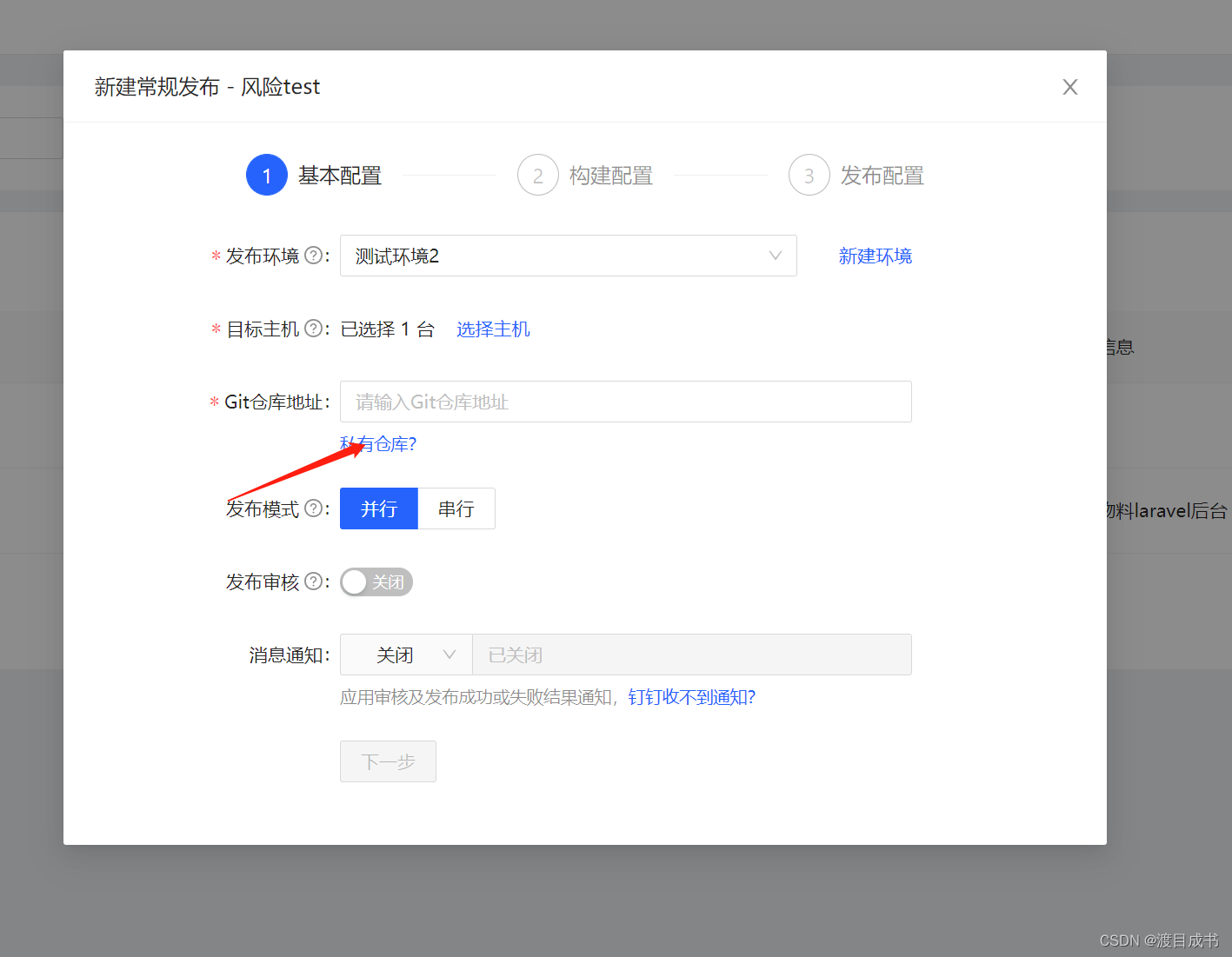Switch to the 构建配置 step
The width and height of the screenshot is (1232, 957).
pyautogui.click(x=609, y=175)
